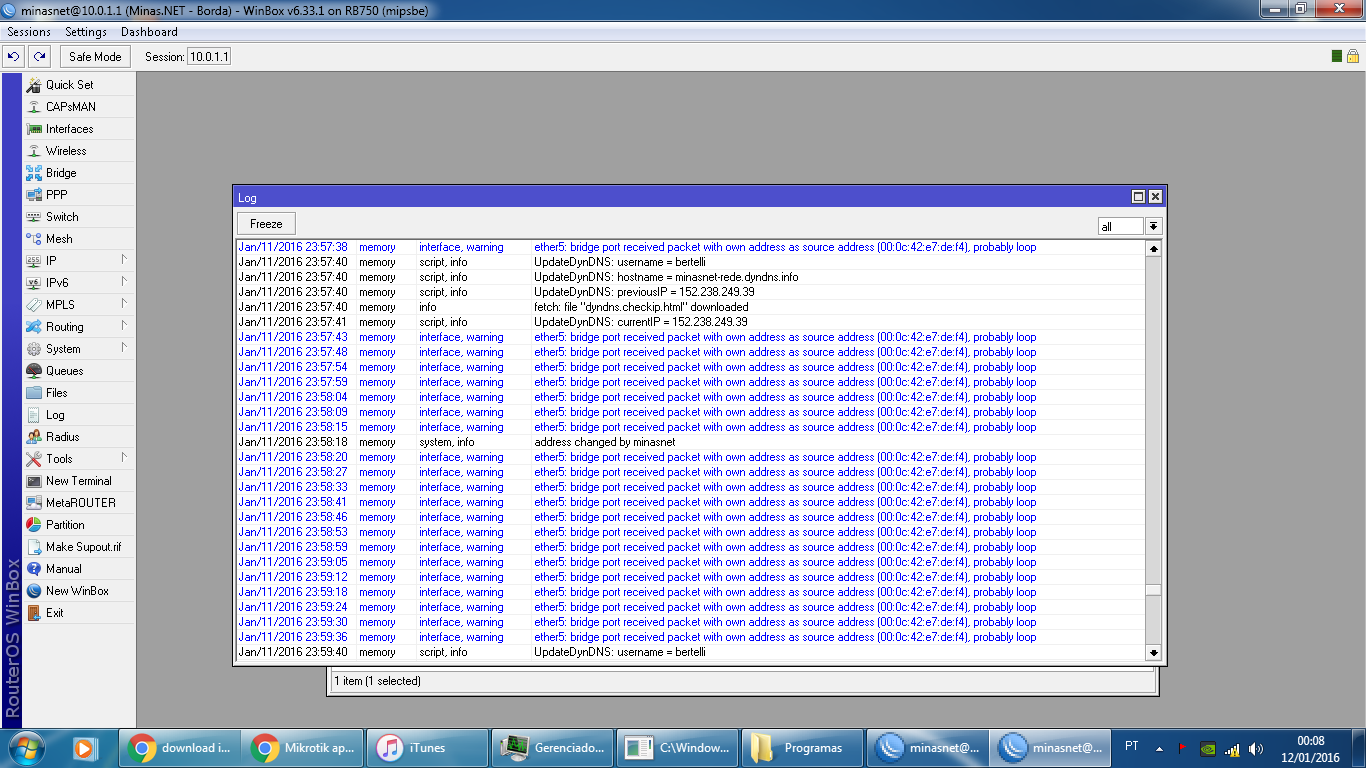Click the Log scrollbar up arrow

tap(1154, 248)
